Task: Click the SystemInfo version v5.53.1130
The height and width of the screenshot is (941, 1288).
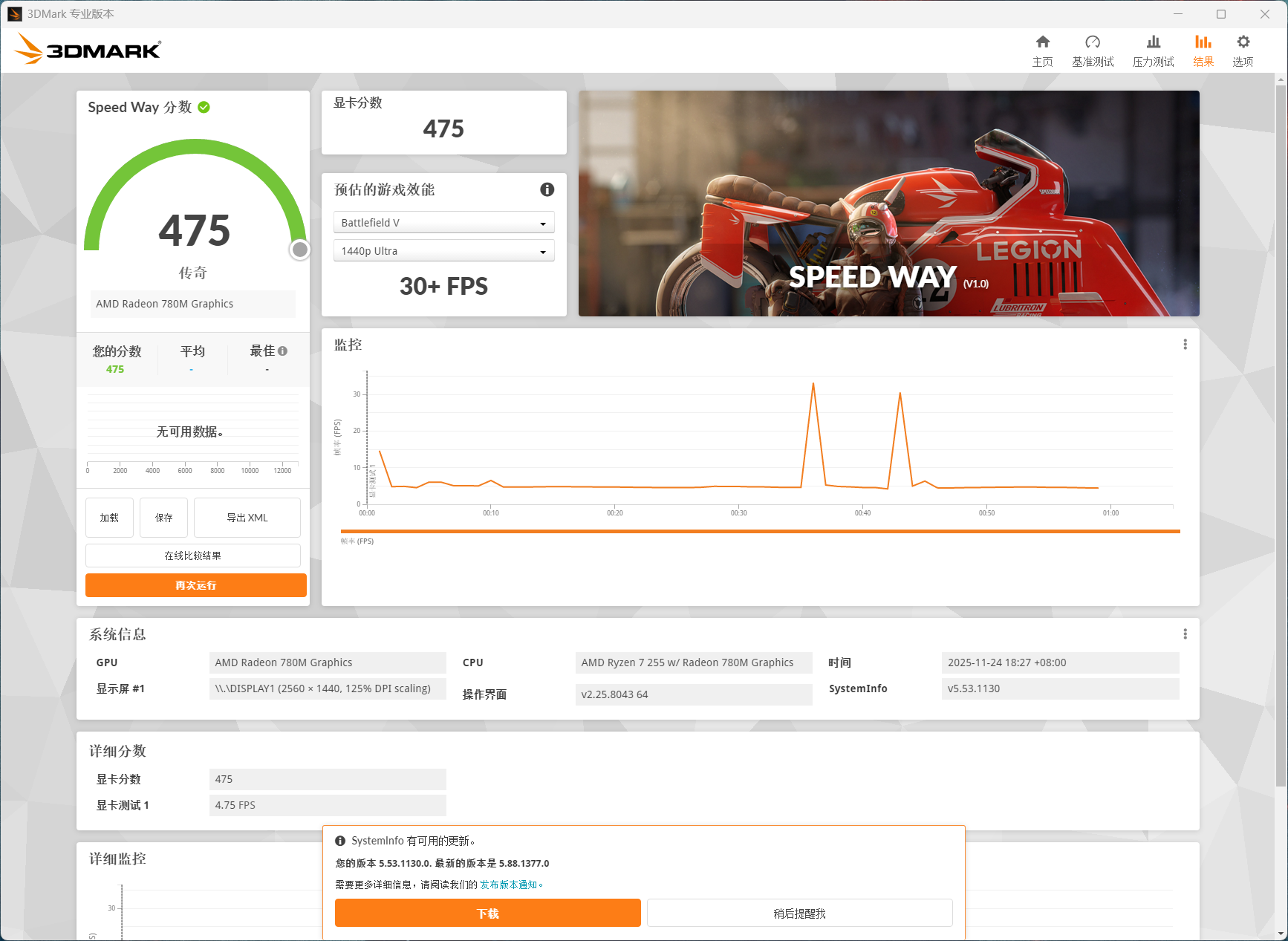Action: pos(1060,688)
